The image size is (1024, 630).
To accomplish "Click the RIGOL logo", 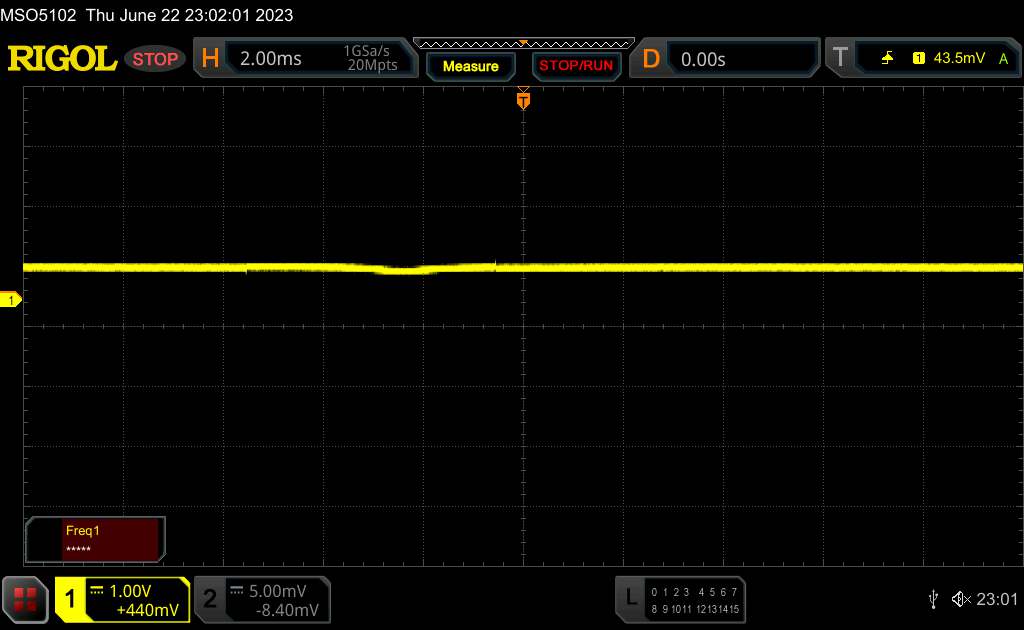I will click(x=62, y=59).
